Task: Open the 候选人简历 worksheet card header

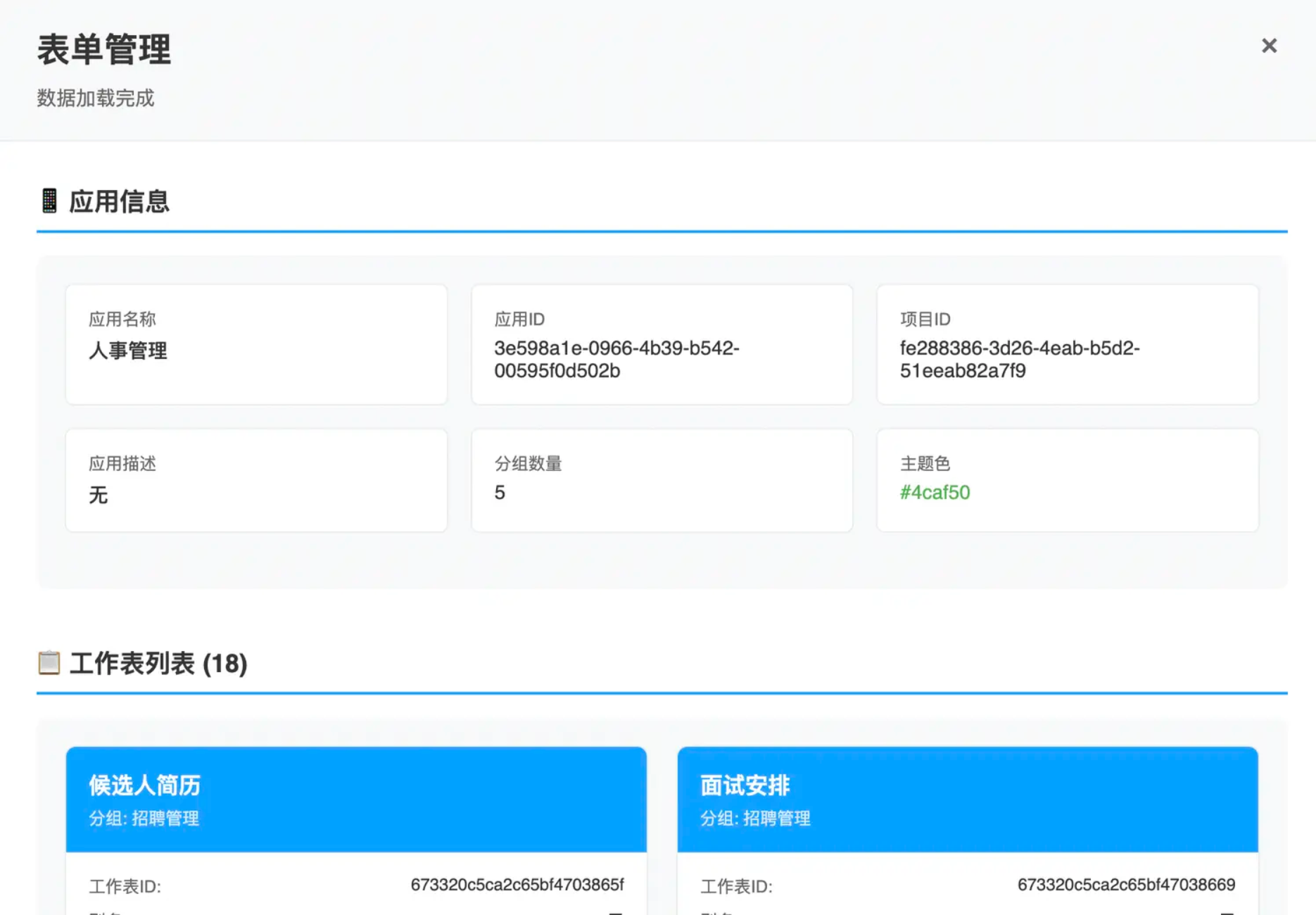Action: point(356,800)
